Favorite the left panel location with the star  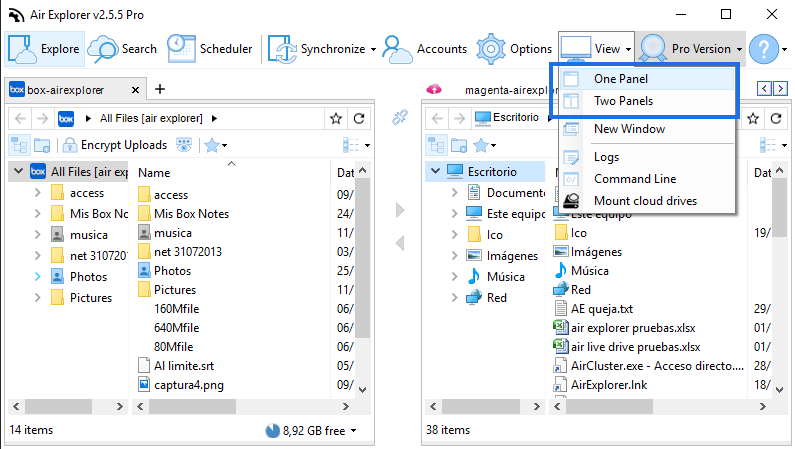pos(336,119)
